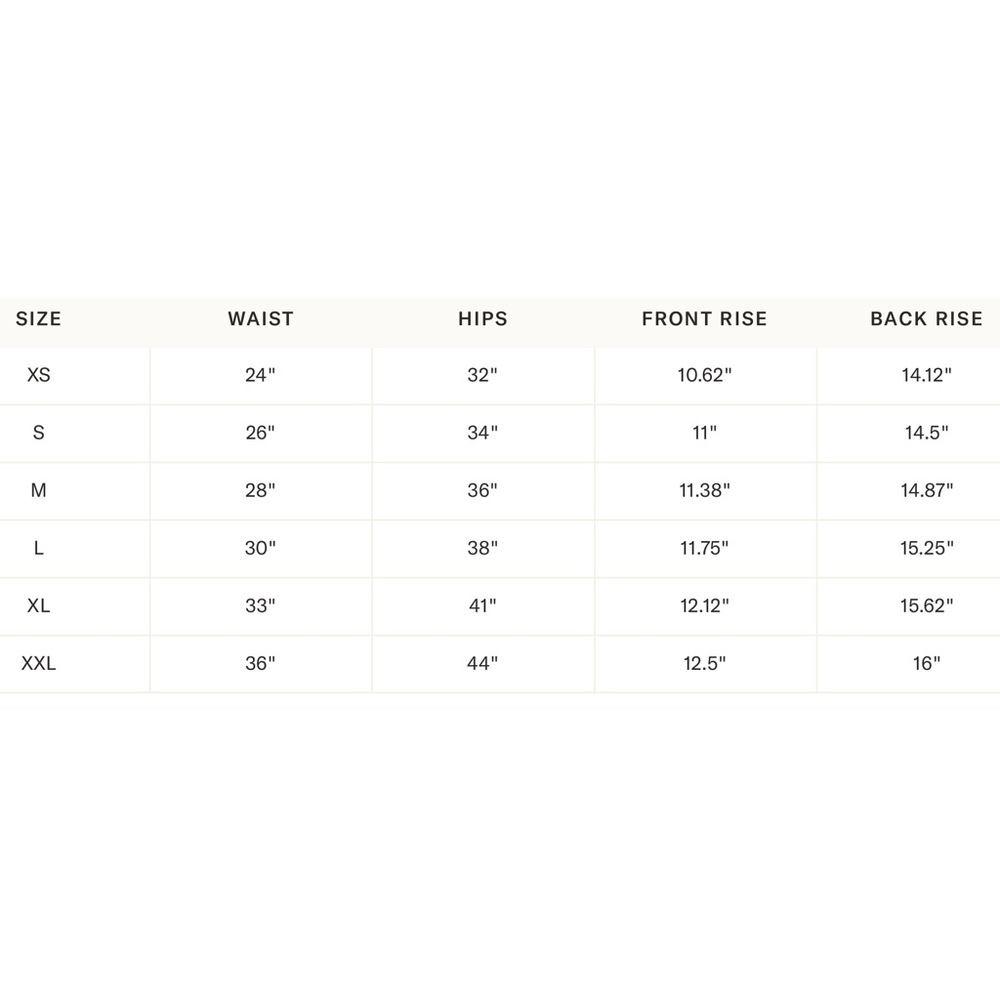Click the 16" back rise cell

click(927, 664)
